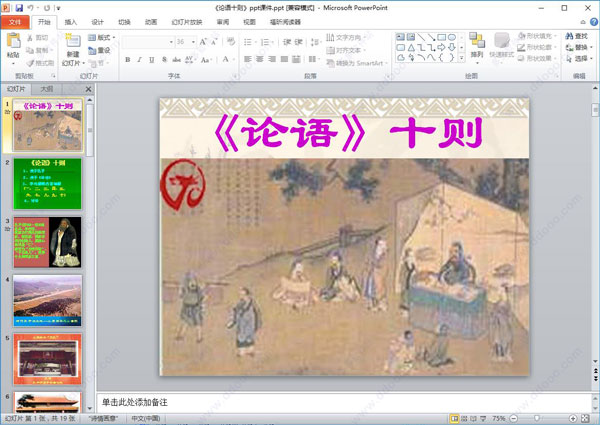600x425 pixels.
Task: Open Customize Quick Access Toolbar dropdown
Action: (x=59, y=8)
